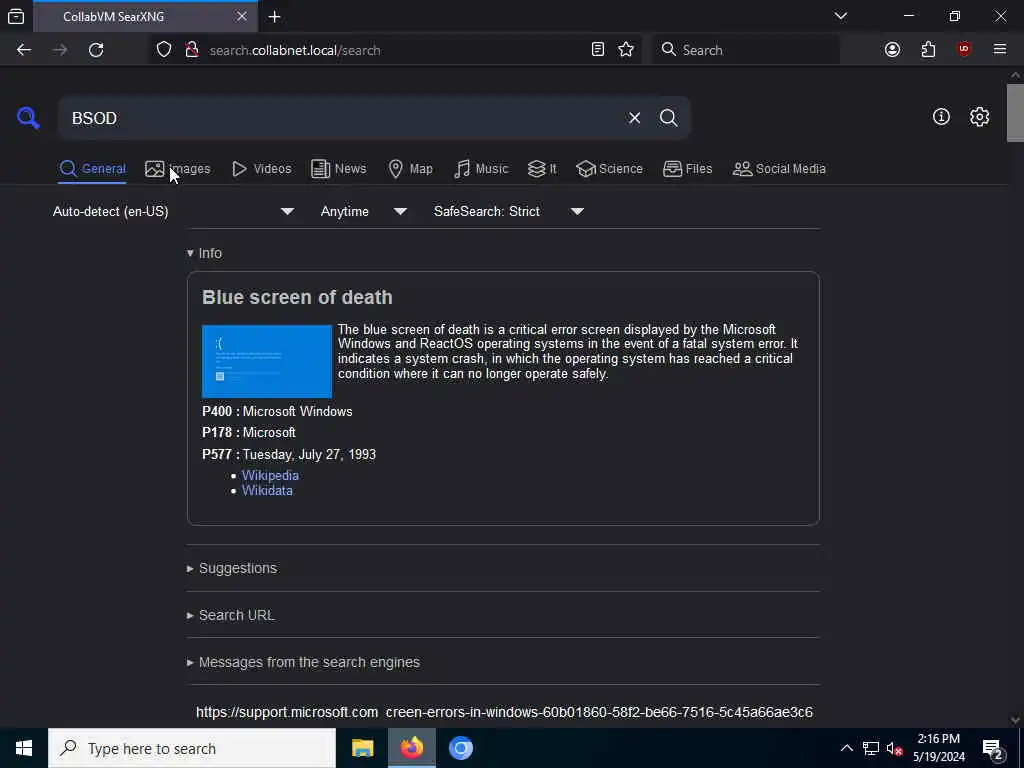Toggle reader view in address bar
Screen dimensions: 1024x768
point(598,50)
